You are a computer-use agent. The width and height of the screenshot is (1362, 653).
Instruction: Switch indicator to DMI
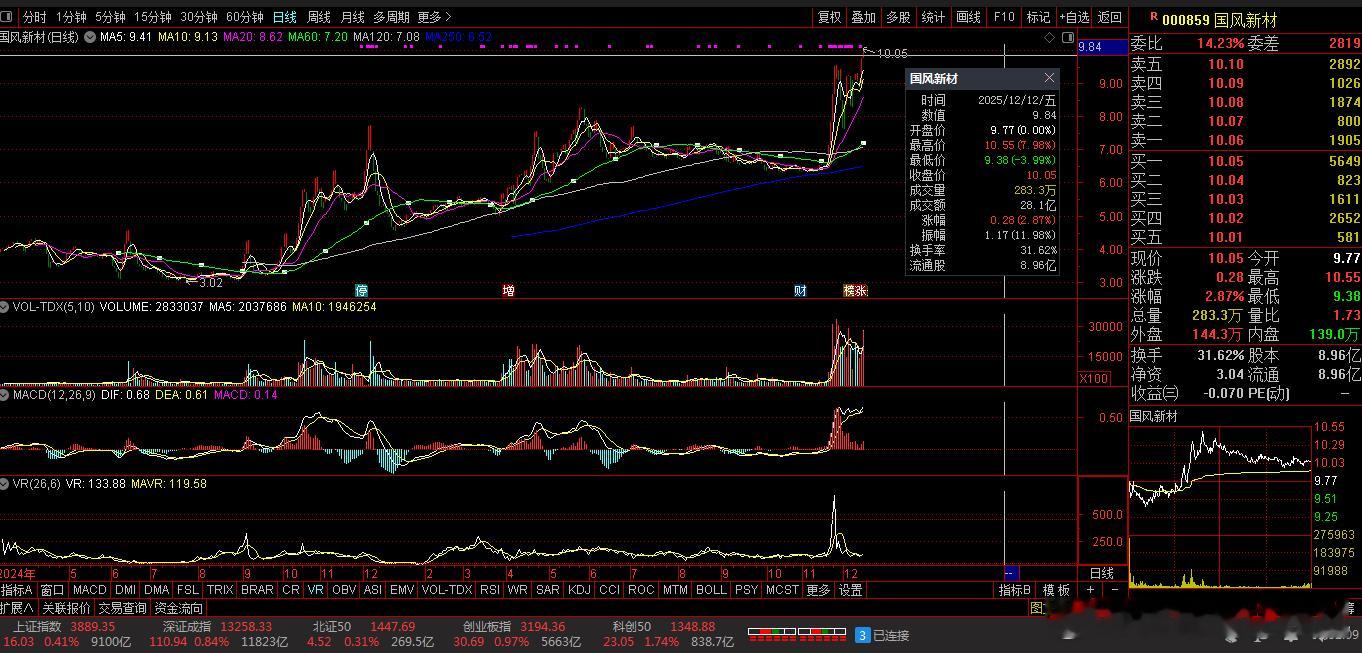[x=125, y=590]
